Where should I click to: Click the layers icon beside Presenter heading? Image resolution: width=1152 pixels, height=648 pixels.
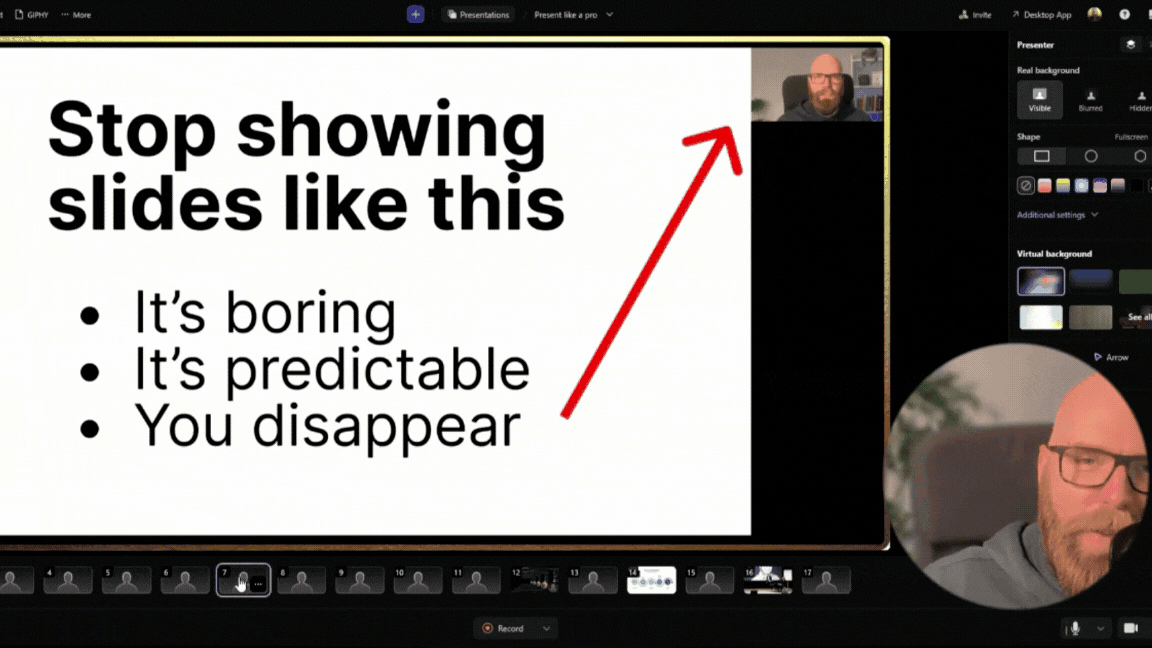pos(1131,45)
